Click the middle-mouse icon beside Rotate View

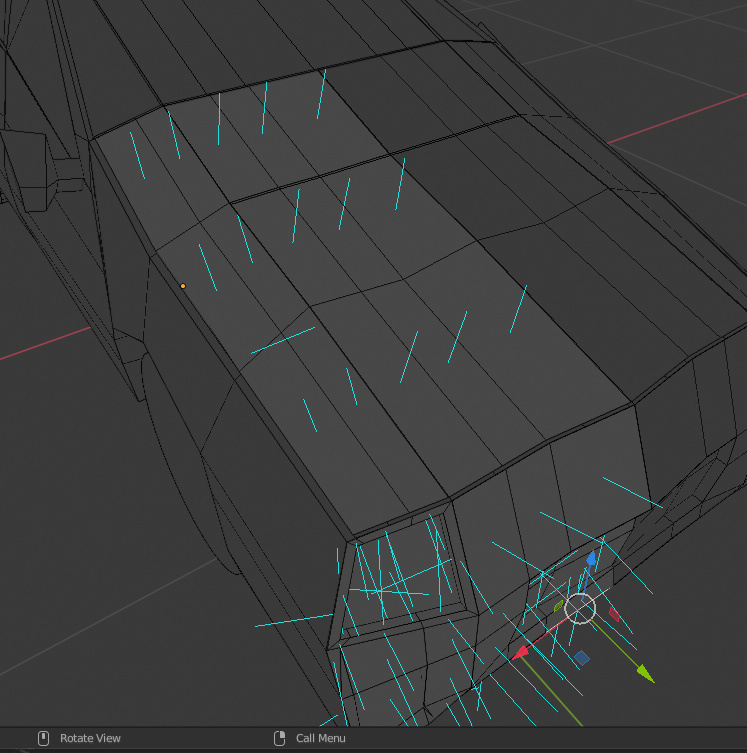[x=43, y=738]
